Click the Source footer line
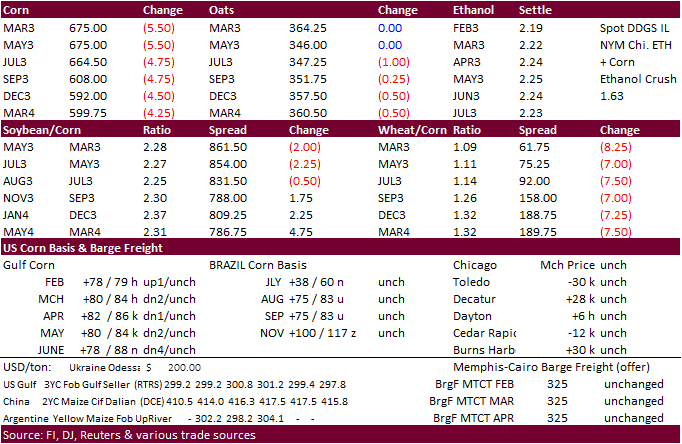Image resolution: width=682 pixels, height=444 pixels. coord(129,435)
